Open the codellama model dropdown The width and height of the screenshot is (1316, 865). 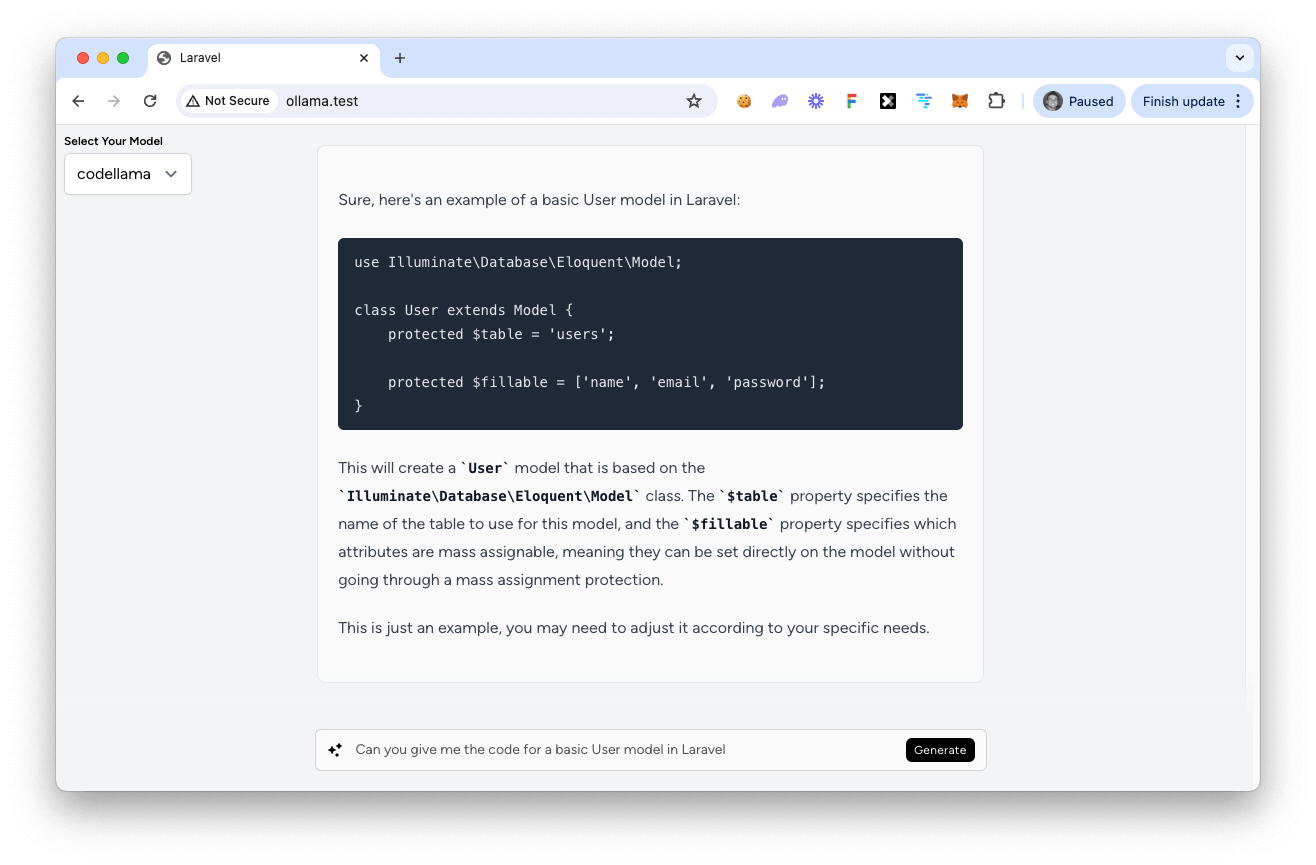point(128,174)
